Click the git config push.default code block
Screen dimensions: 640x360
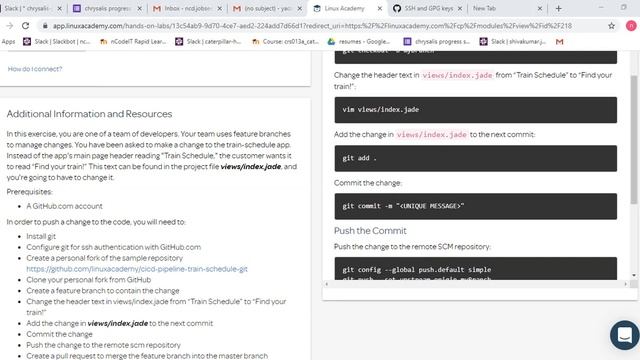click(x=476, y=268)
